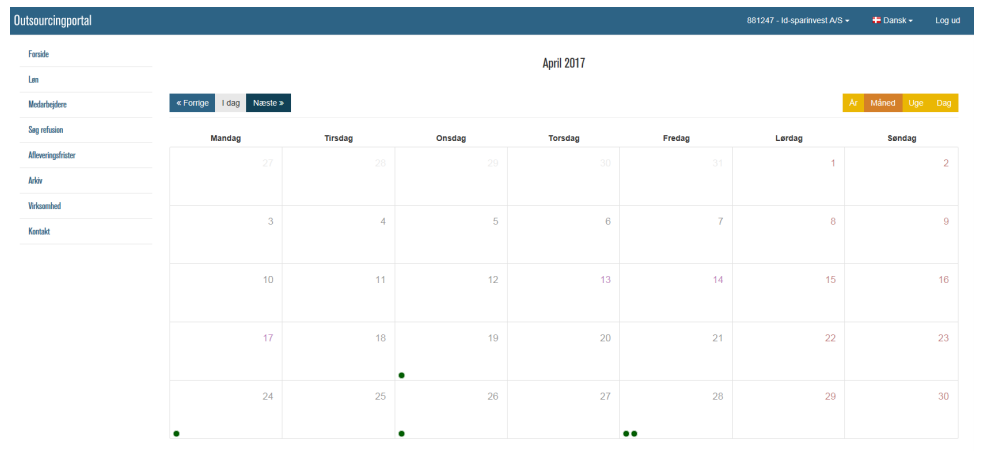Click the Søndag column header
The image size is (983, 476).
tap(902, 139)
